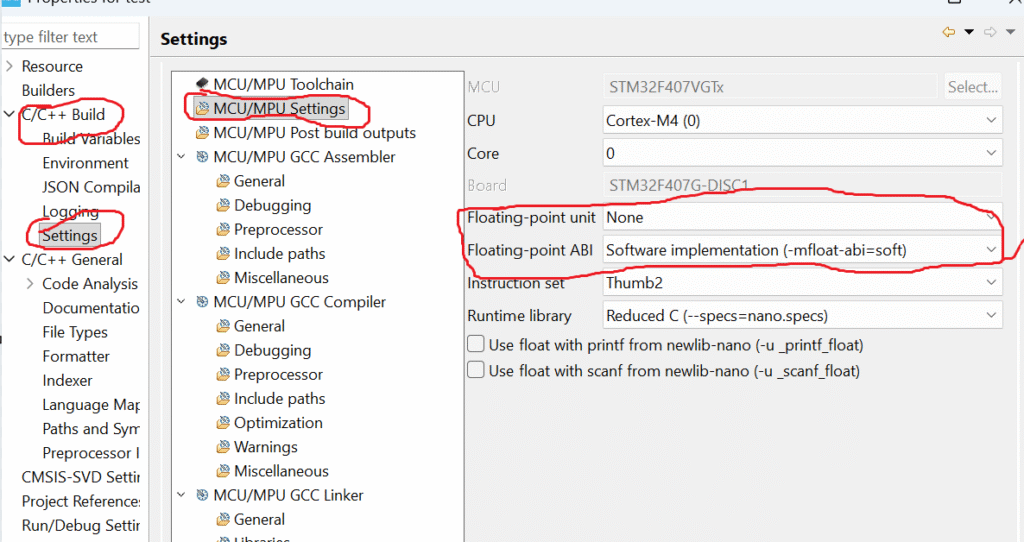Open the forward history dropdown arrow
1024x542 pixels.
pyautogui.click(x=1010, y=31)
